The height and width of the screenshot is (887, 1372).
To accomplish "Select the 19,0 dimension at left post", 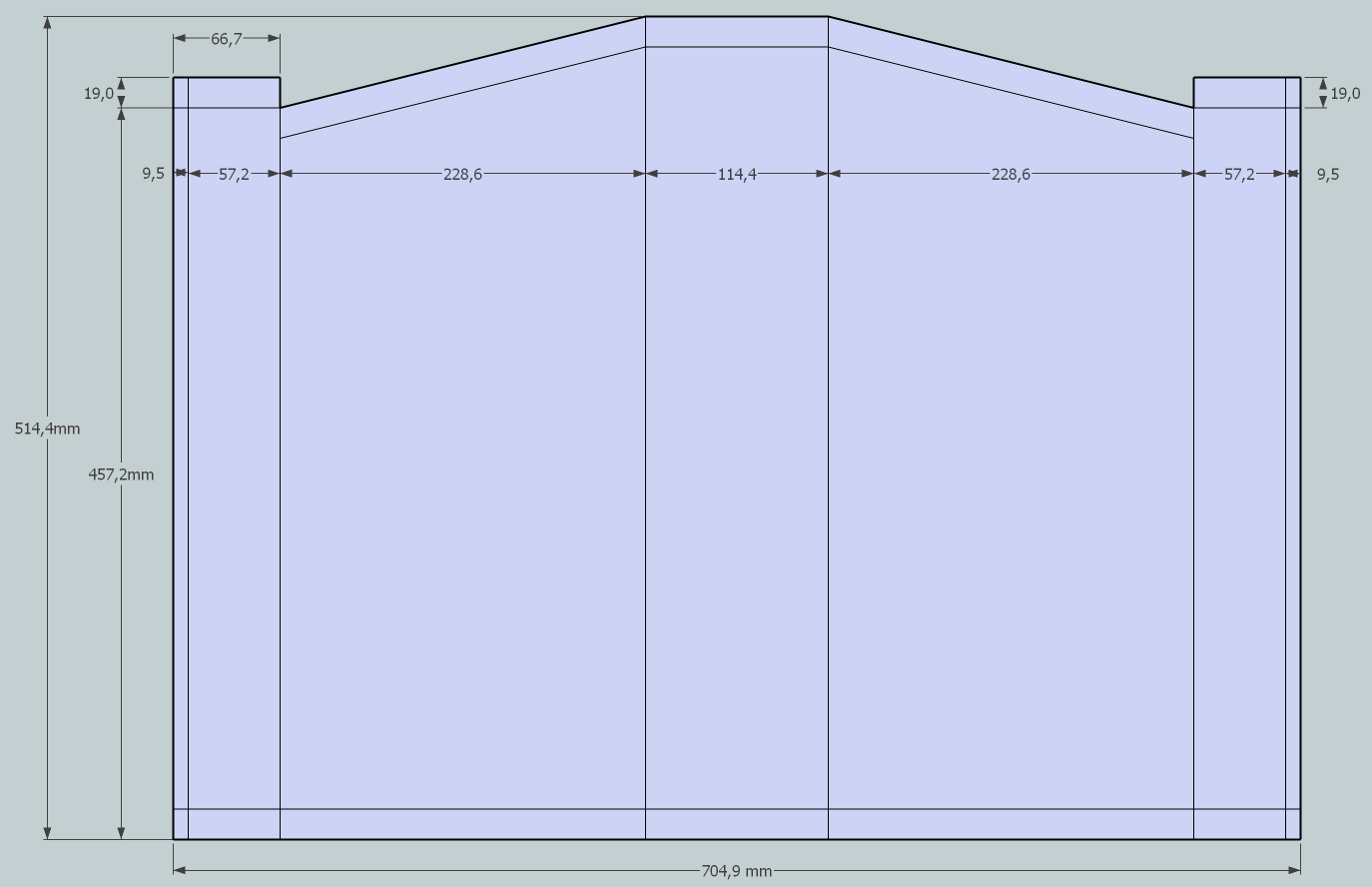I will pyautogui.click(x=98, y=93).
